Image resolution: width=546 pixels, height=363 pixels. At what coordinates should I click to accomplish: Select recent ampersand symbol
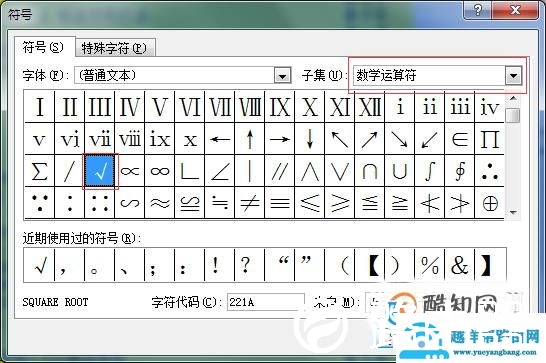pyautogui.click(x=459, y=265)
